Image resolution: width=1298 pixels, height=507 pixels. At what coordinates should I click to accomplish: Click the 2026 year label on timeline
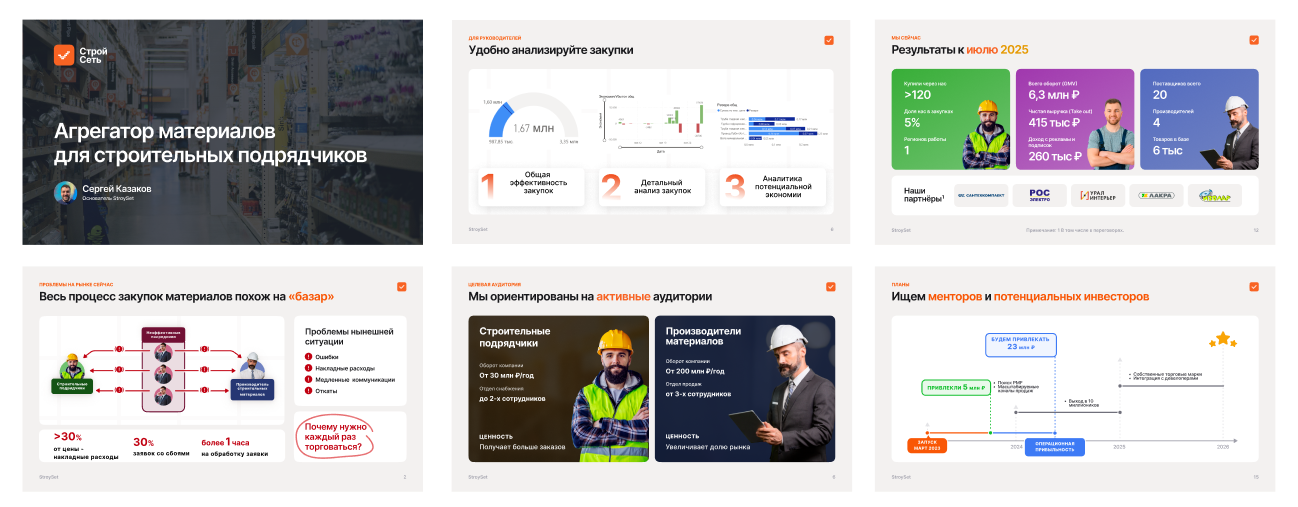(x=1222, y=447)
